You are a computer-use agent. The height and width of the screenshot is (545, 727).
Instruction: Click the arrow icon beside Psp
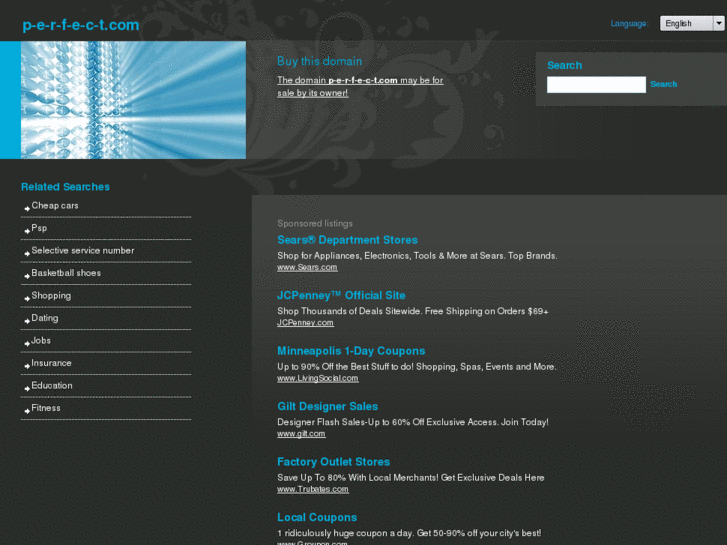(27, 231)
